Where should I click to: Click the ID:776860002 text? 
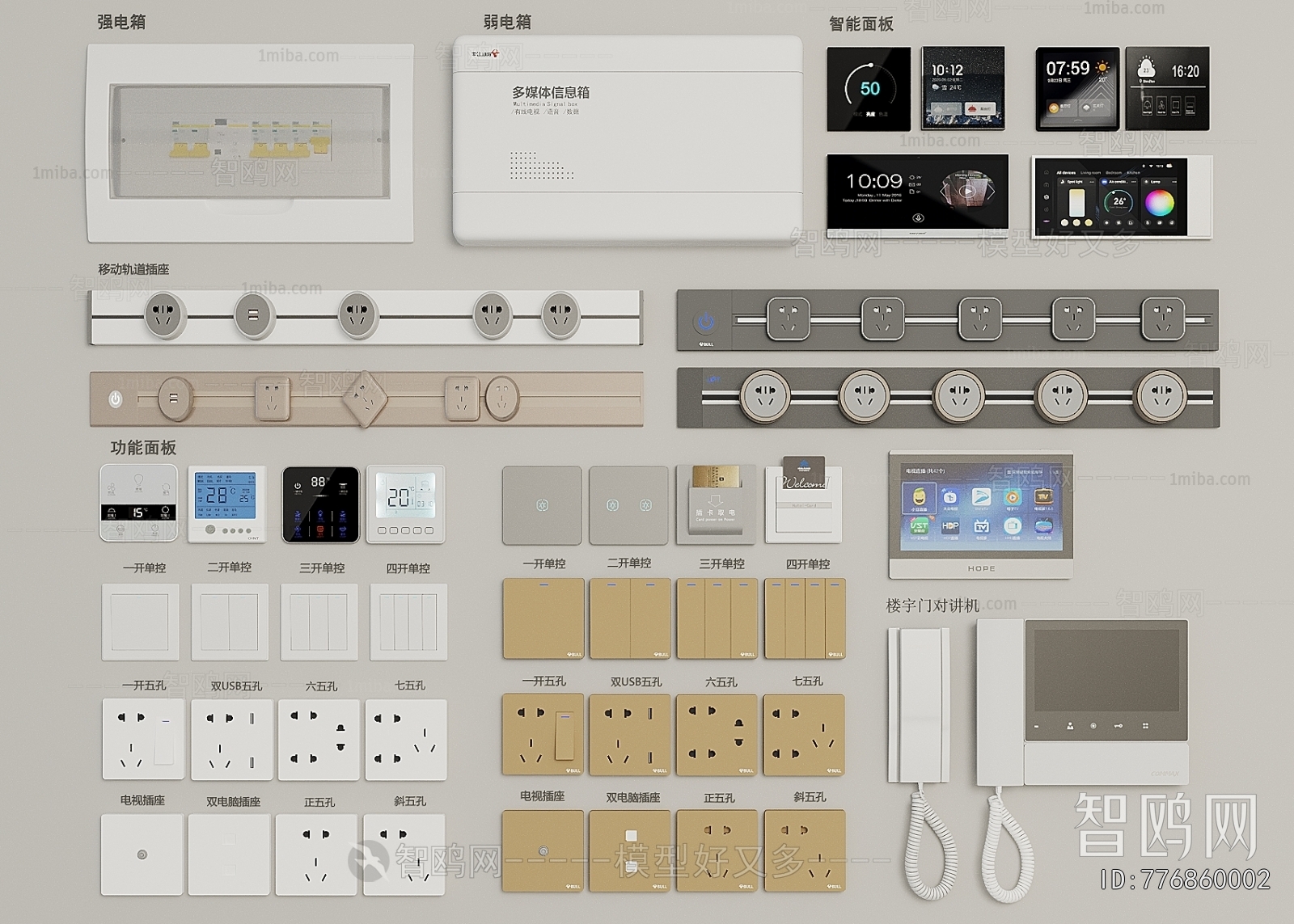click(1184, 879)
